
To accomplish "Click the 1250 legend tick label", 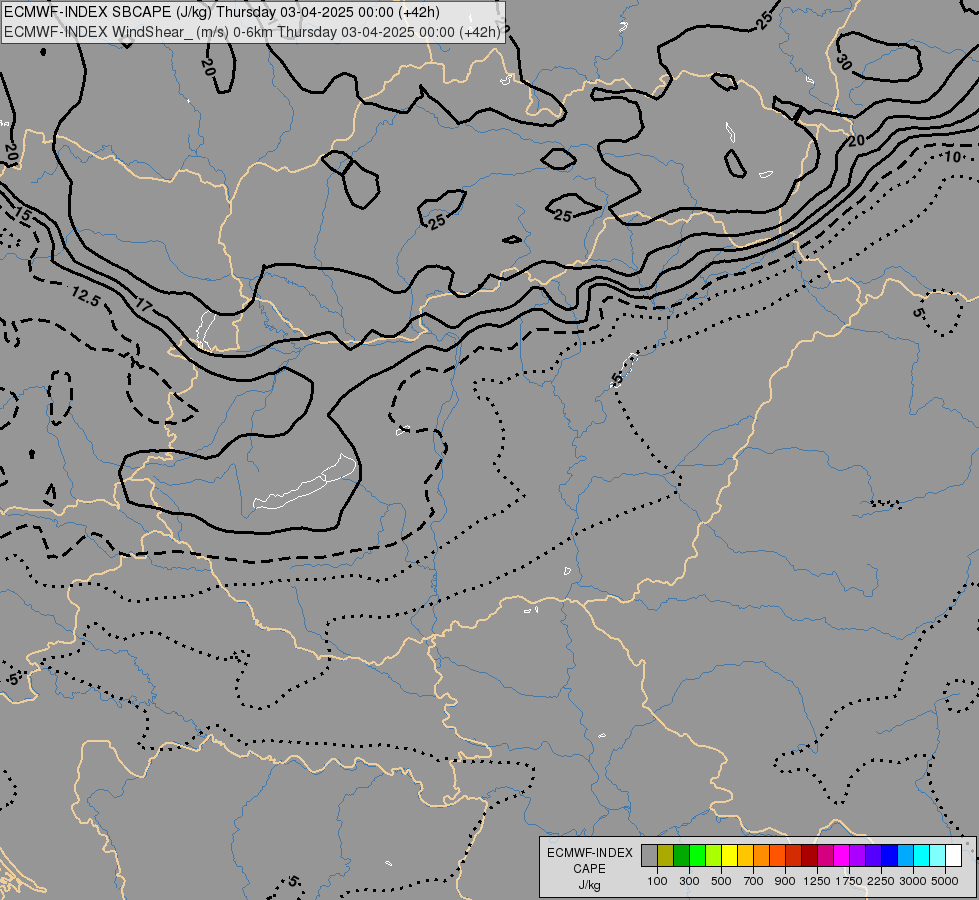I will [x=817, y=881].
